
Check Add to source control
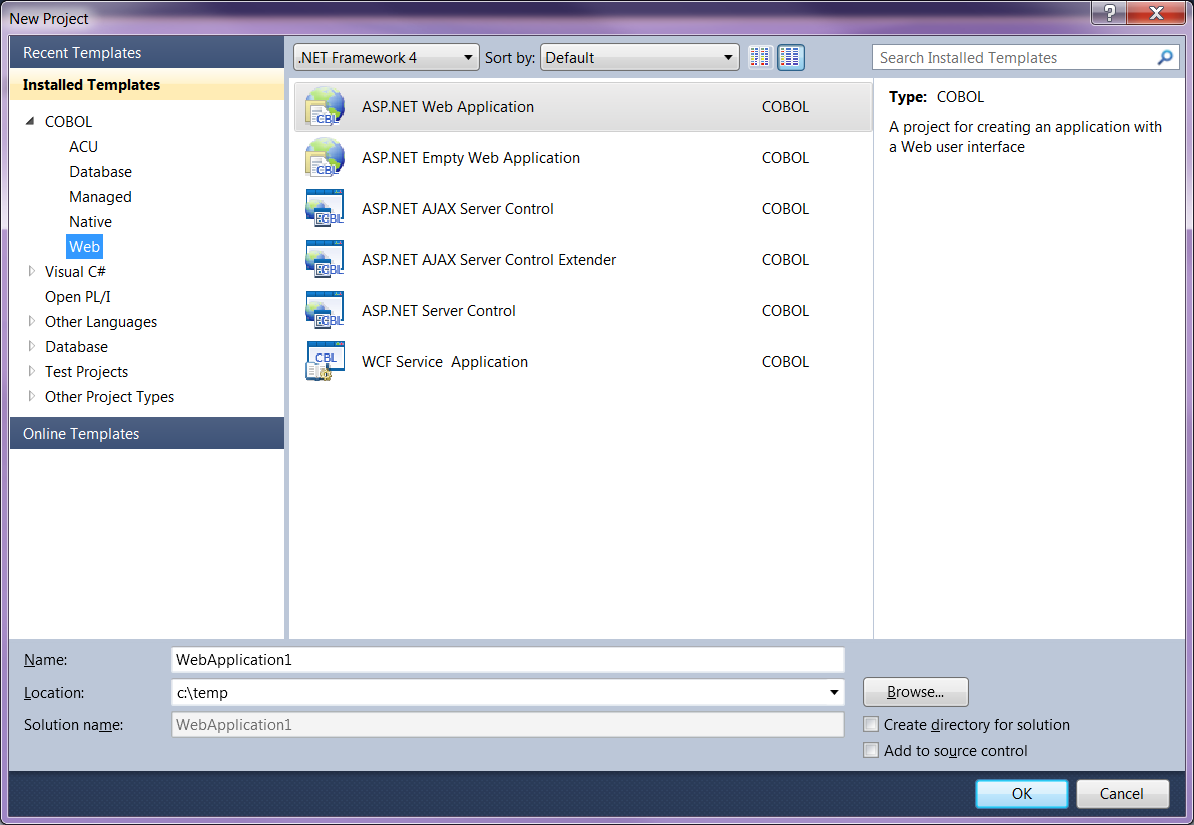871,750
